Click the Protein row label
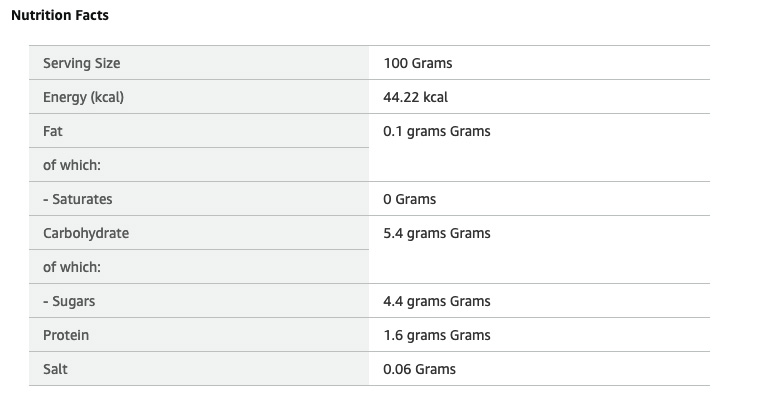Screen dimensions: 766x410 (66, 335)
